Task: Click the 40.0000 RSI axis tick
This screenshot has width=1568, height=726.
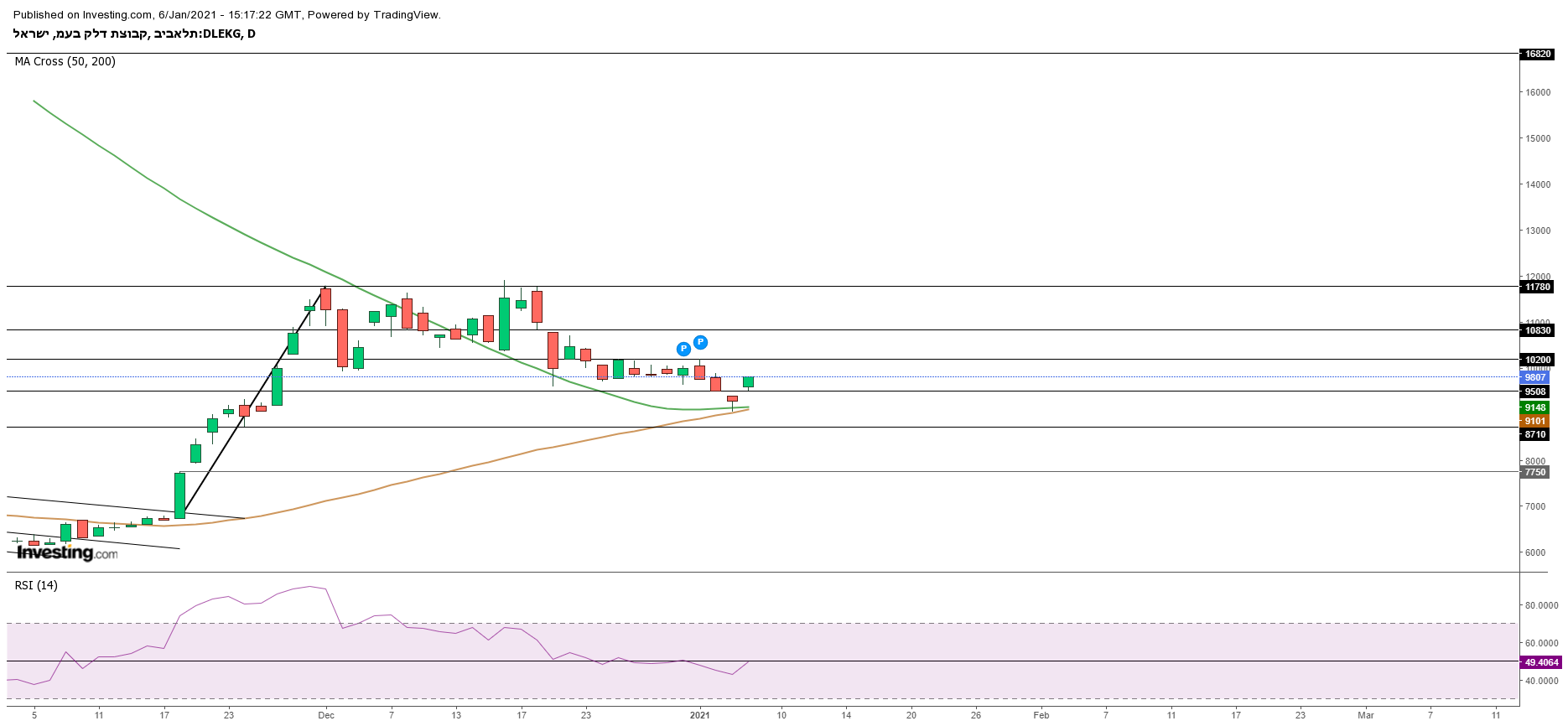Action: point(1542,681)
